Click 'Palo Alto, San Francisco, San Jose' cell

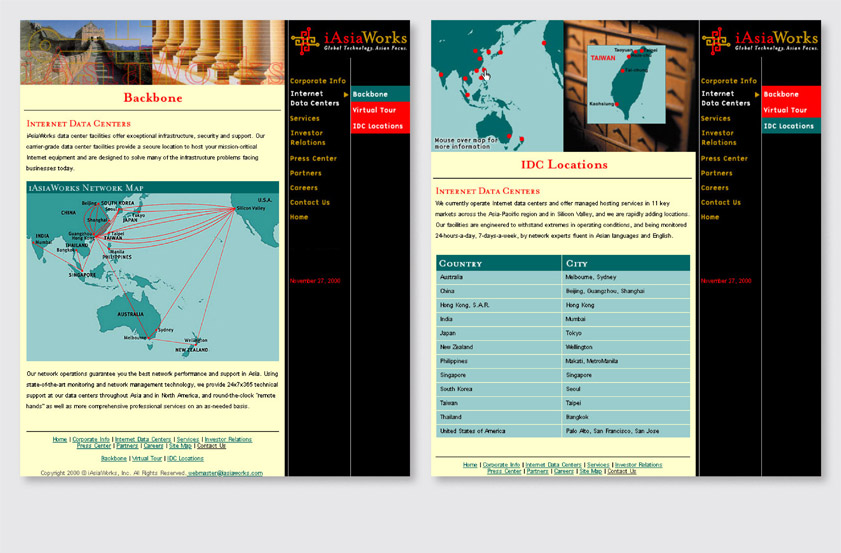pos(626,431)
